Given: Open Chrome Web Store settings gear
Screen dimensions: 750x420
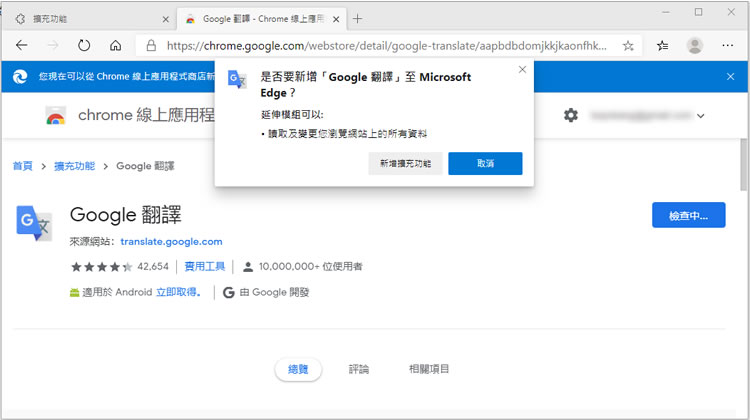Looking at the screenshot, I should coord(571,115).
